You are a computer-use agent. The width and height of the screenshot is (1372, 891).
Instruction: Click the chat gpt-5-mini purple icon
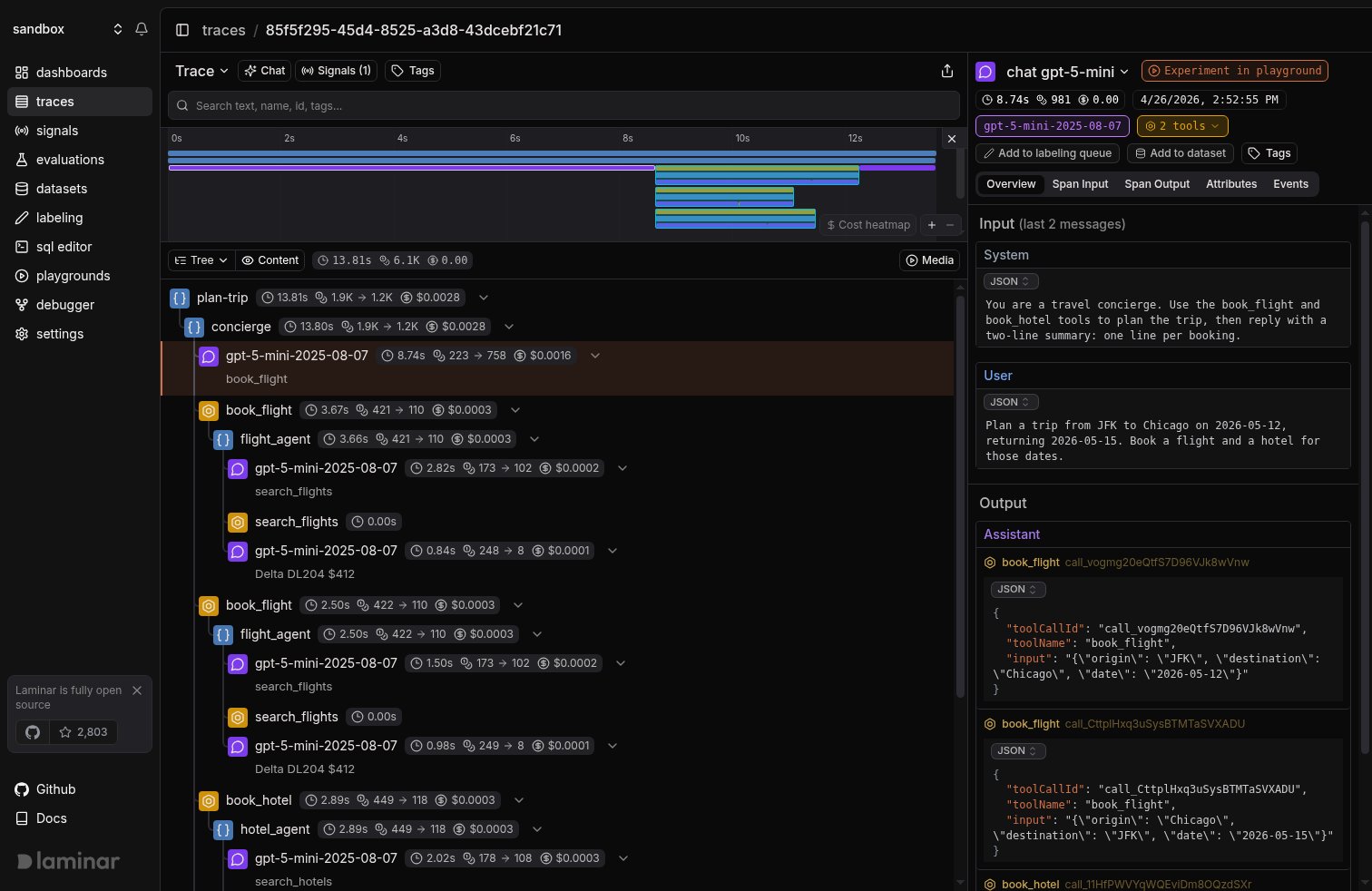985,72
